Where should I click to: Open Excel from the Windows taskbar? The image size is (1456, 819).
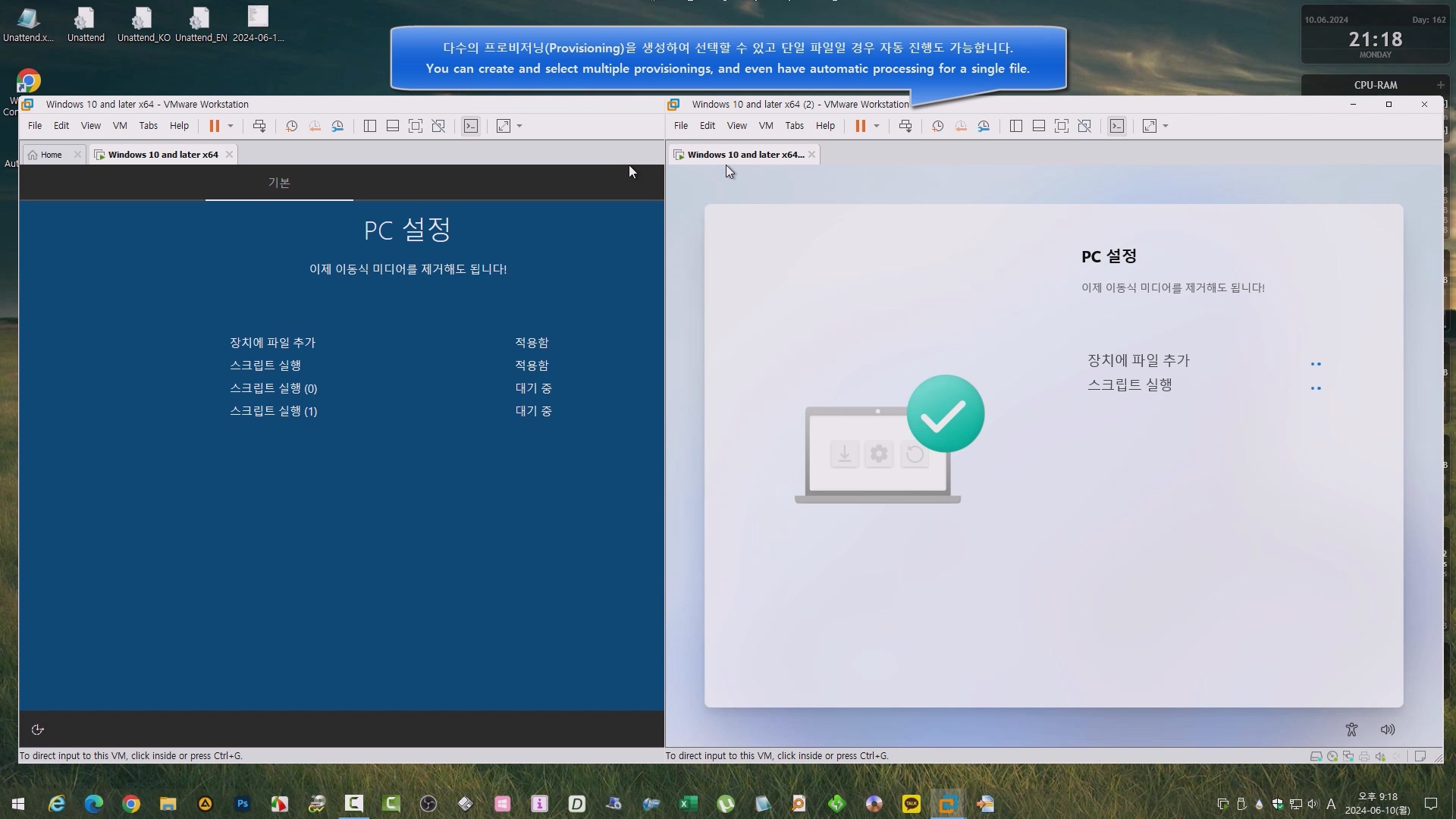pyautogui.click(x=689, y=804)
